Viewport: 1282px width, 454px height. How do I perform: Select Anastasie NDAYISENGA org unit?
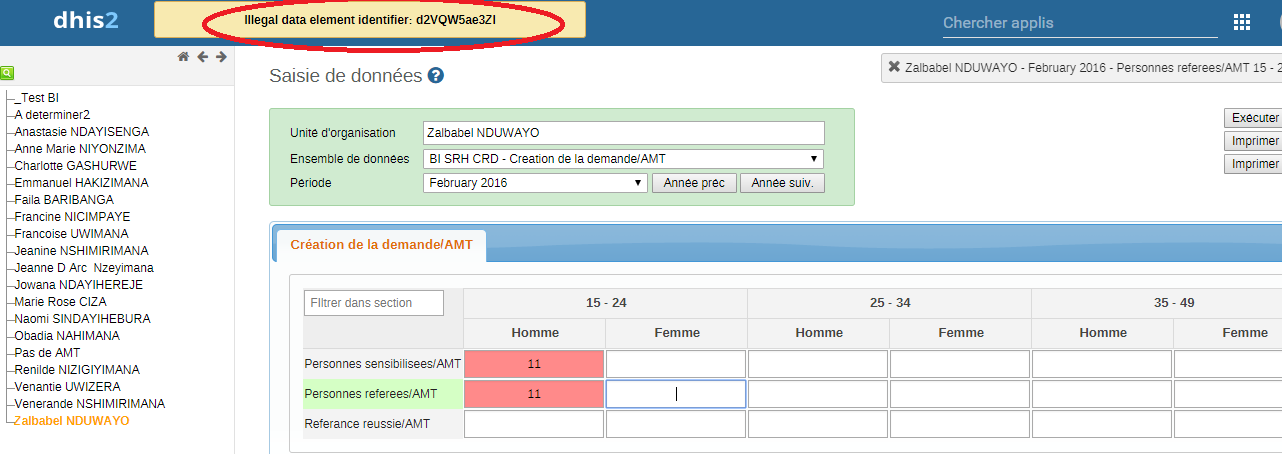(82, 132)
